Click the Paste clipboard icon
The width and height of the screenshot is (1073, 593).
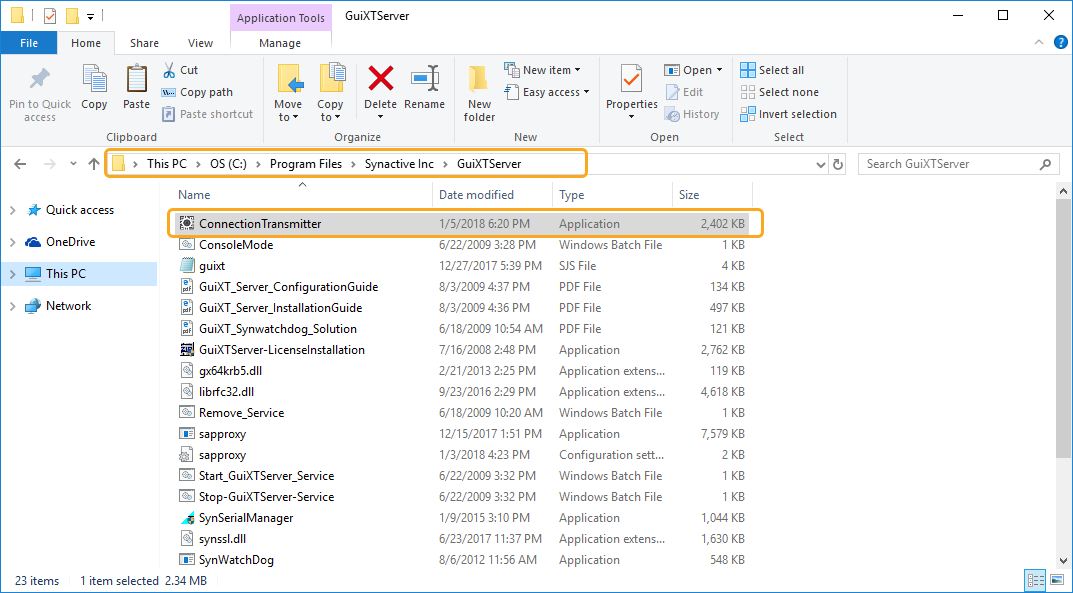coord(136,80)
